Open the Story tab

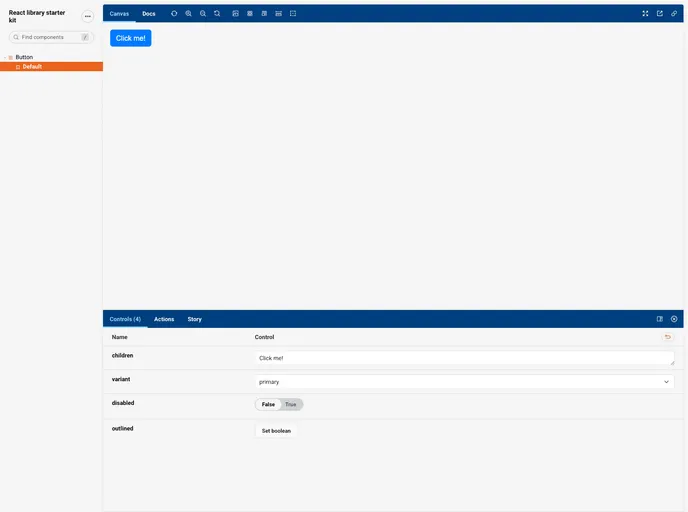tap(195, 319)
